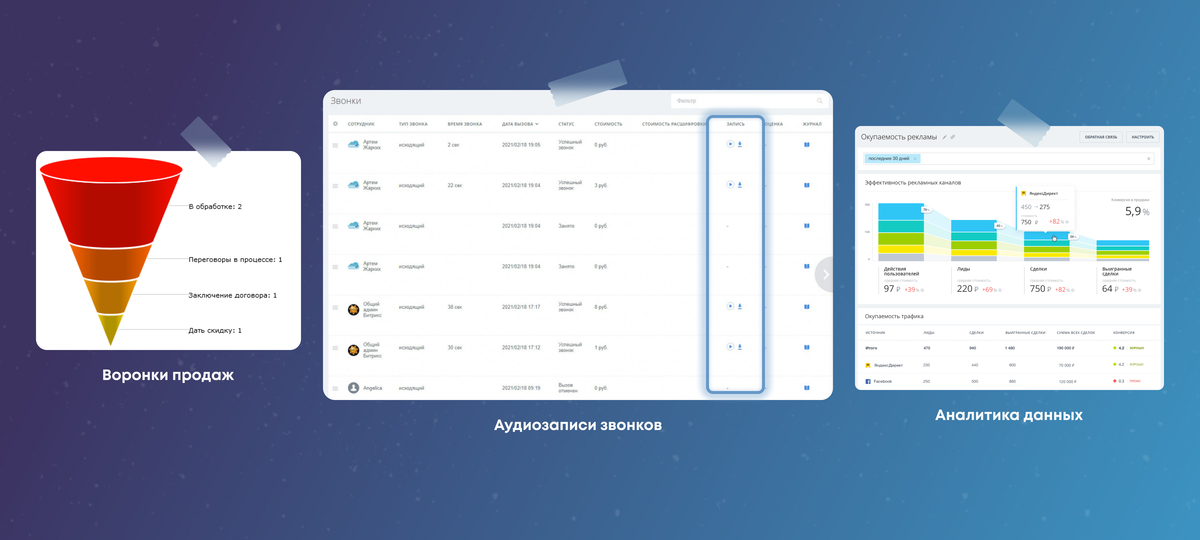
Task: Click conversion value 5,9 %
Action: coord(1137,212)
